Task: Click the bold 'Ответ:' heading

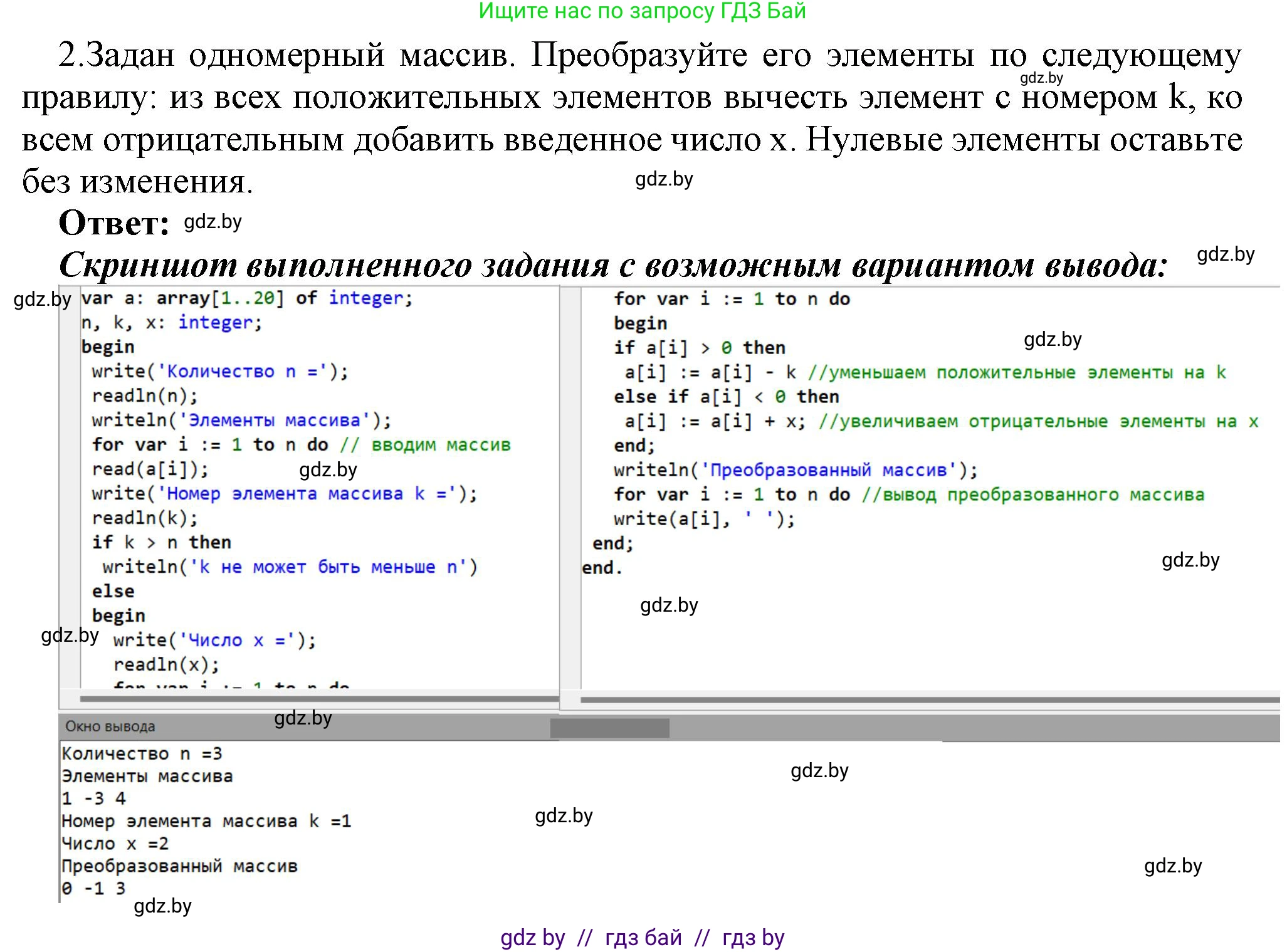Action: pyautogui.click(x=113, y=223)
